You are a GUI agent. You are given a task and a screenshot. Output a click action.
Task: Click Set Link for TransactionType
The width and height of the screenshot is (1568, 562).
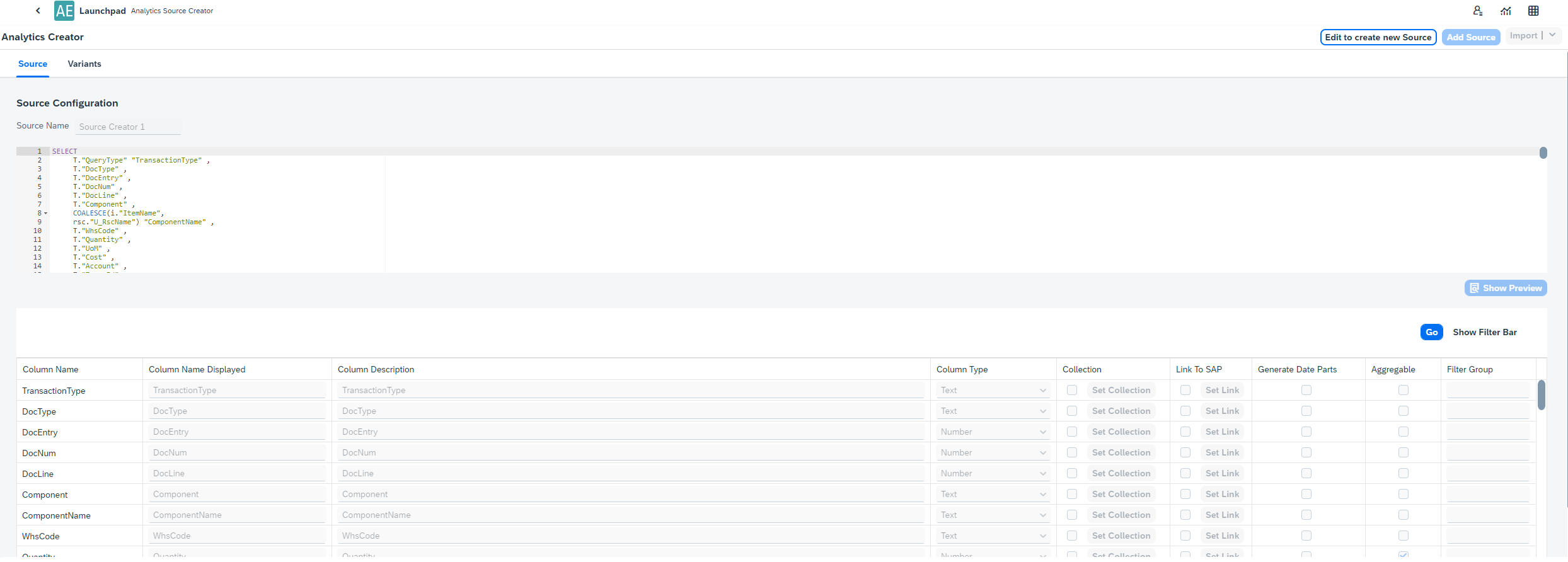(x=1222, y=391)
